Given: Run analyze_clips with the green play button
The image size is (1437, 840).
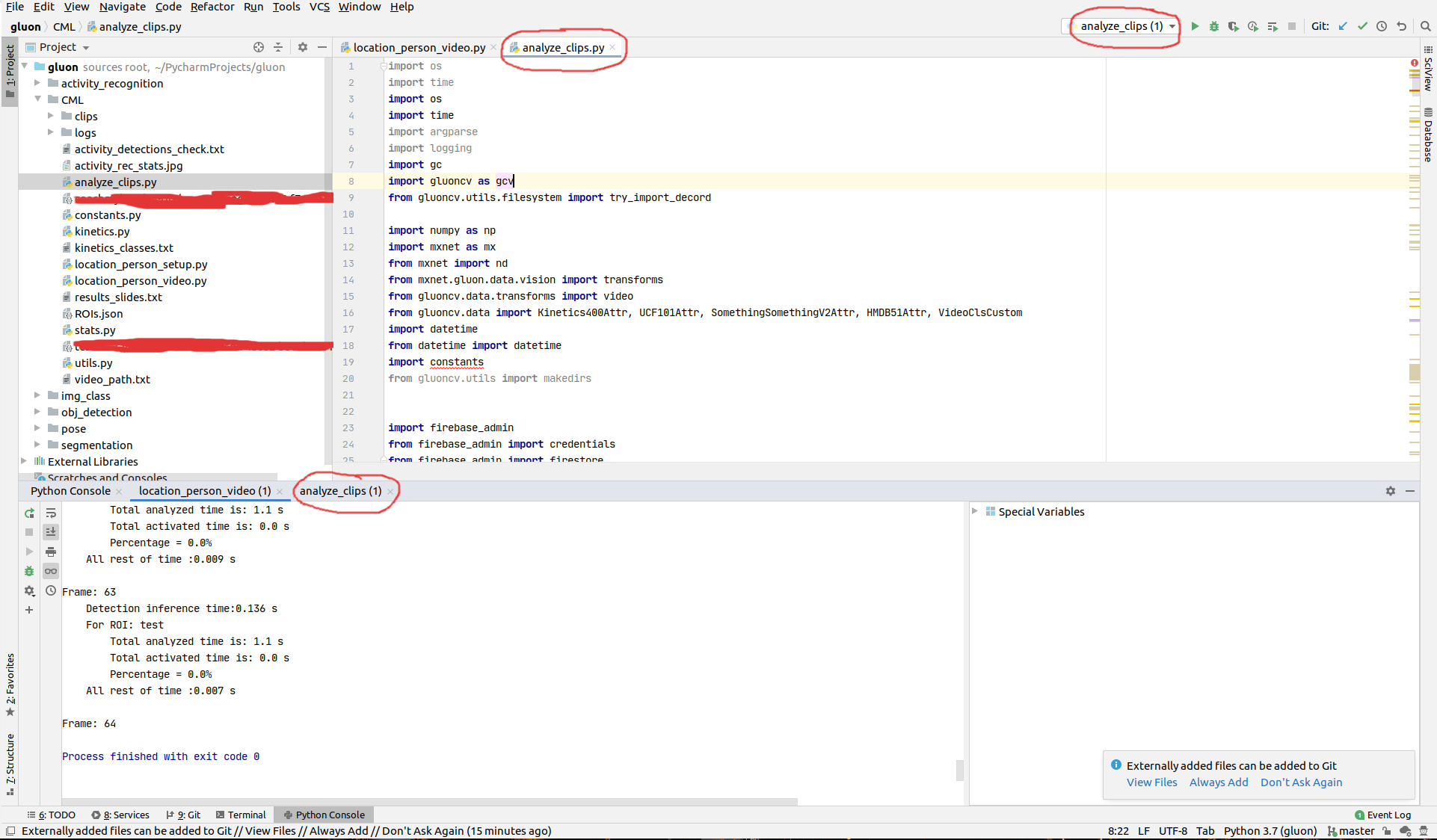Looking at the screenshot, I should coord(1195,26).
